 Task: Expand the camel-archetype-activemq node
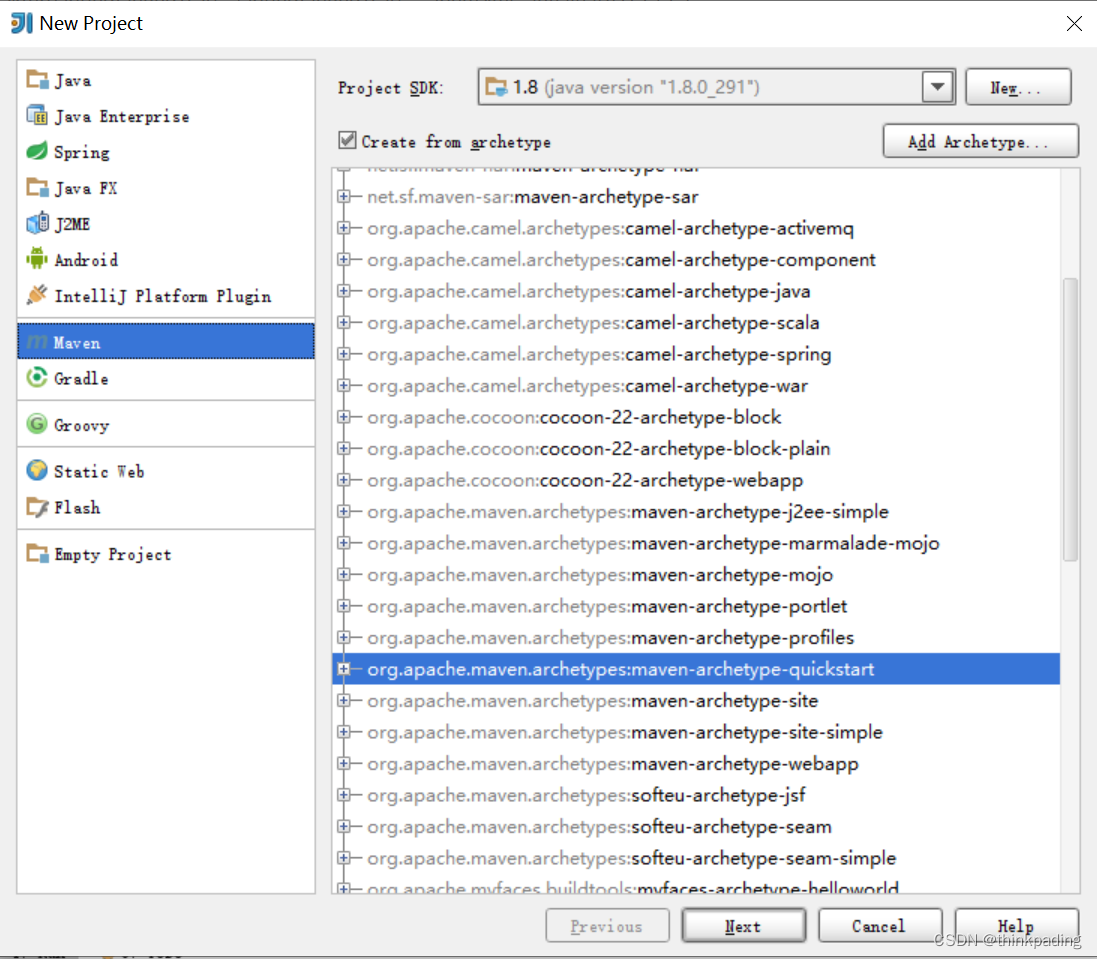pos(344,228)
